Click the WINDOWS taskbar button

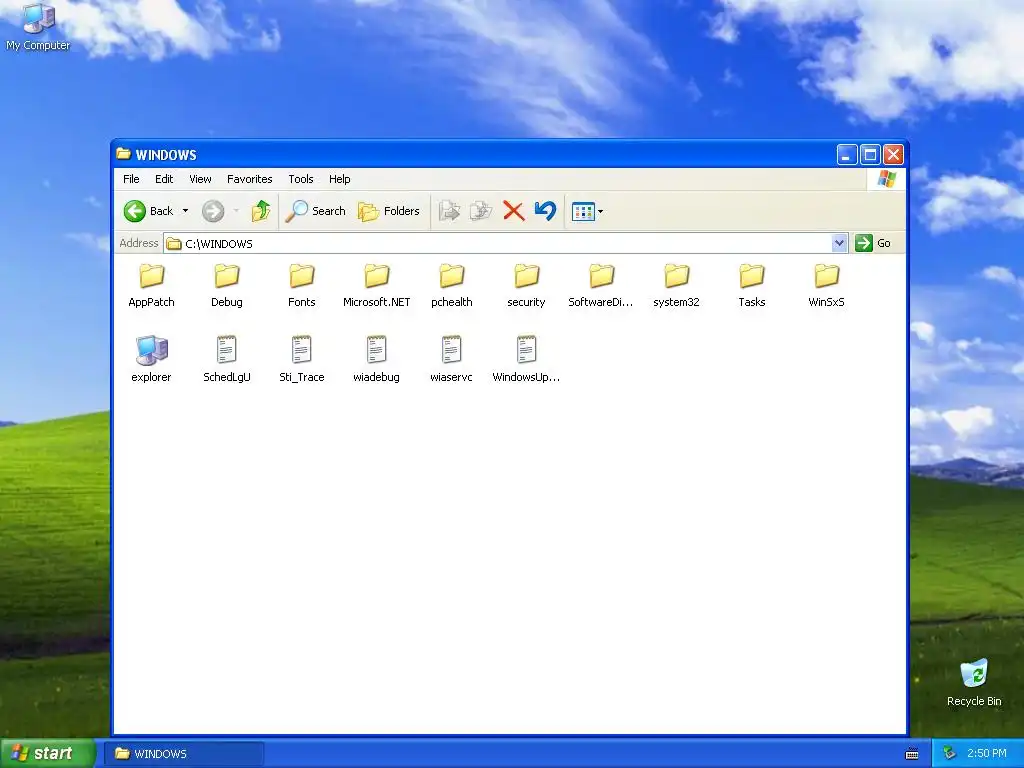click(x=184, y=754)
